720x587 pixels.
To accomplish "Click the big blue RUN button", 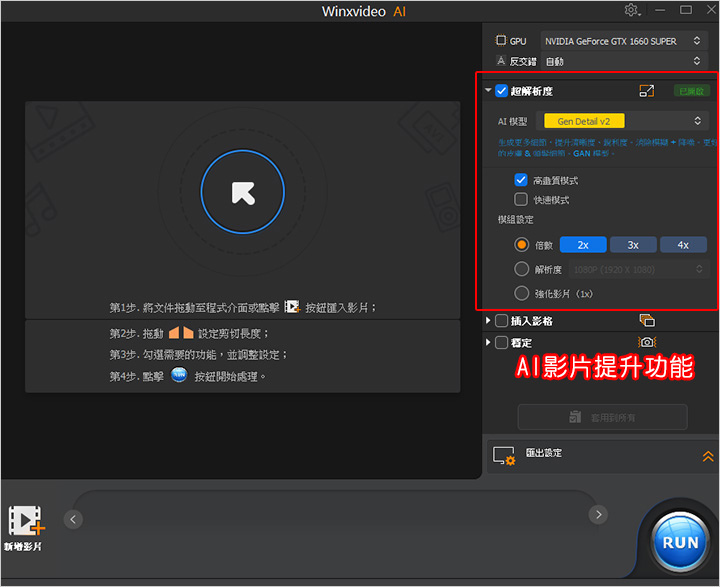I will click(680, 542).
